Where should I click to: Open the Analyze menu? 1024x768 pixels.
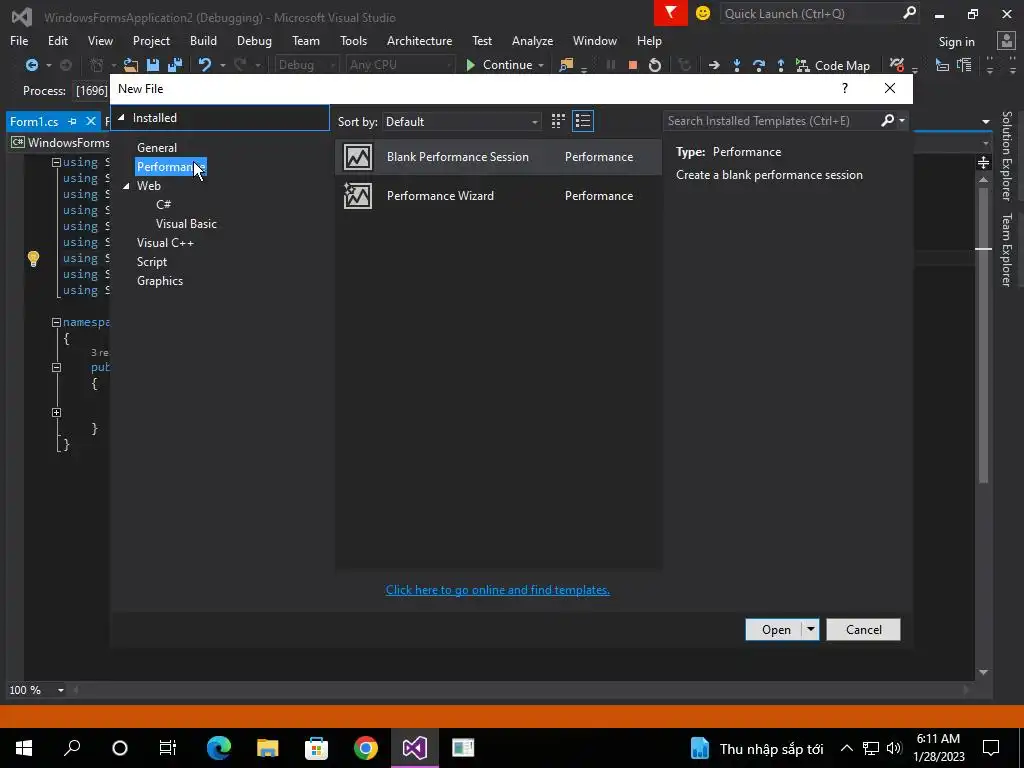tap(532, 40)
